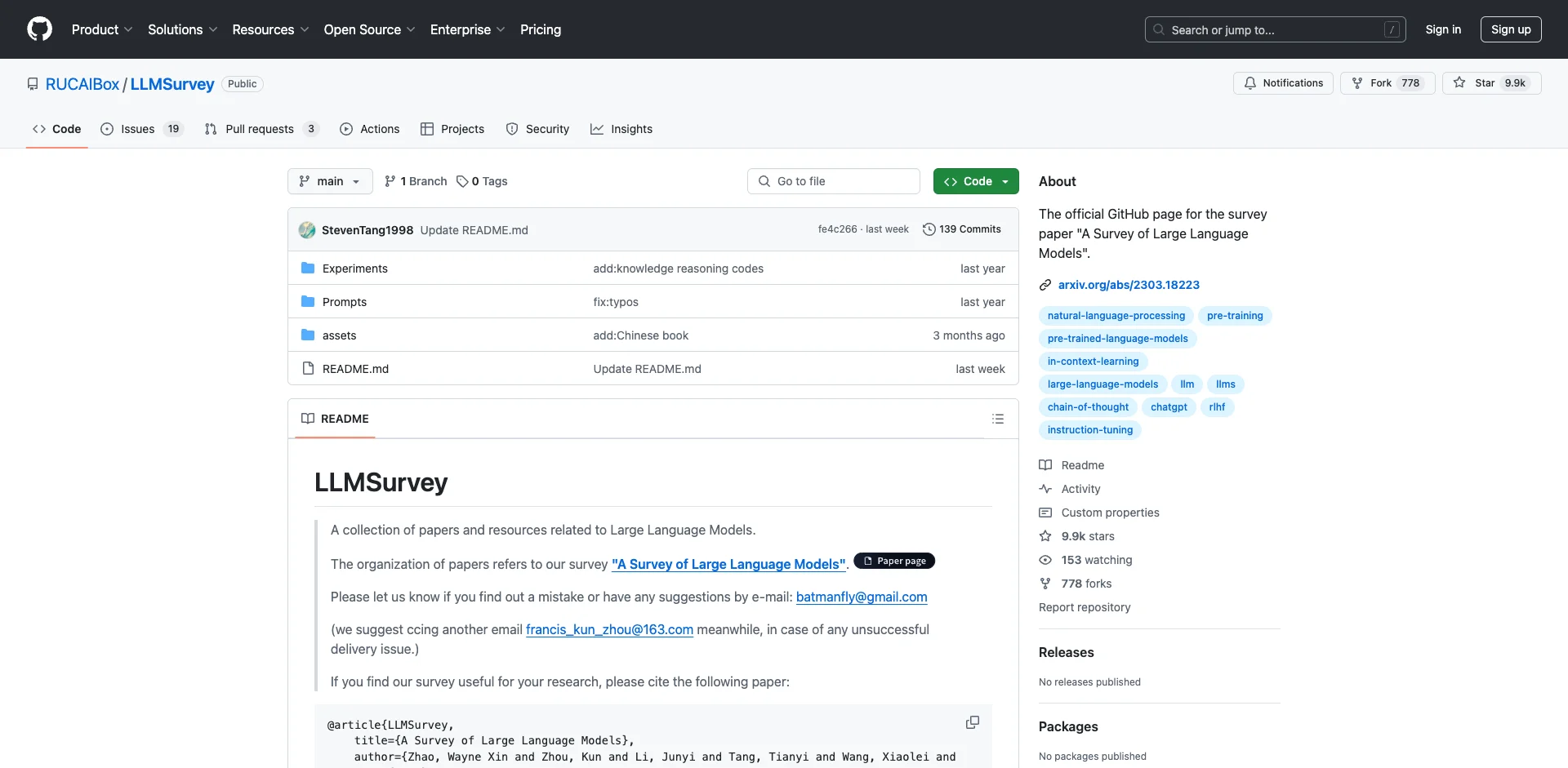Open the Pricing page
This screenshot has height=768, width=1568.
pyautogui.click(x=541, y=29)
